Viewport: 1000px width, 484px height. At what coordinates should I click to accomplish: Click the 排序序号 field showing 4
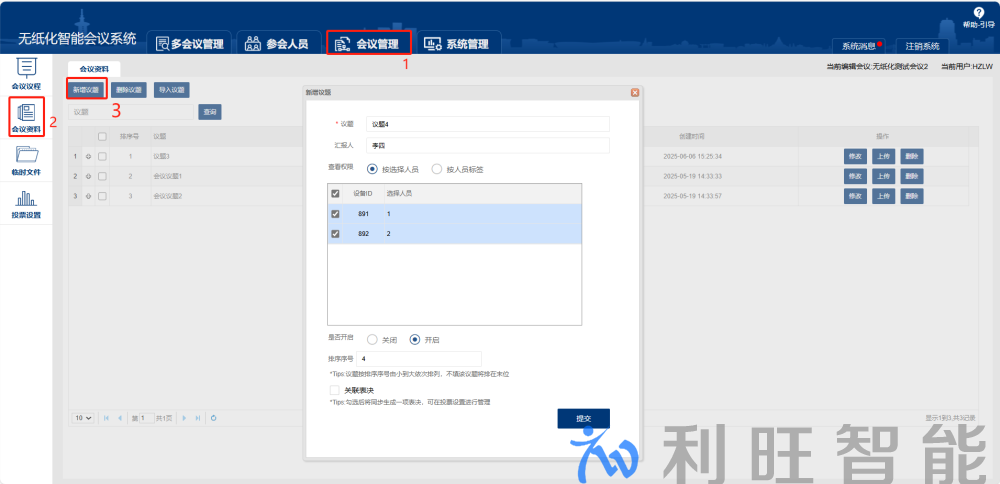click(419, 358)
